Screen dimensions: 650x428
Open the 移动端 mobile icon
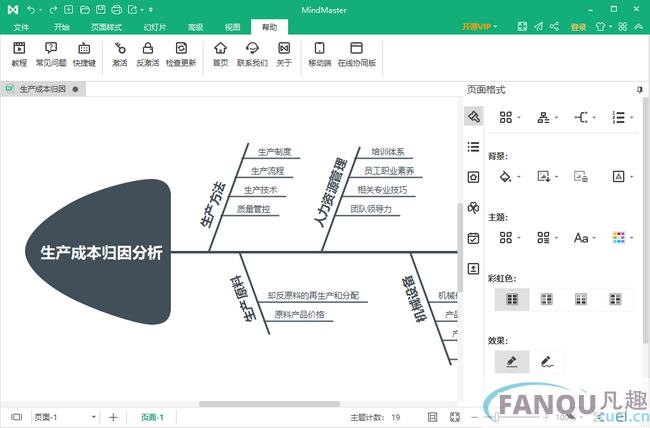(x=319, y=54)
